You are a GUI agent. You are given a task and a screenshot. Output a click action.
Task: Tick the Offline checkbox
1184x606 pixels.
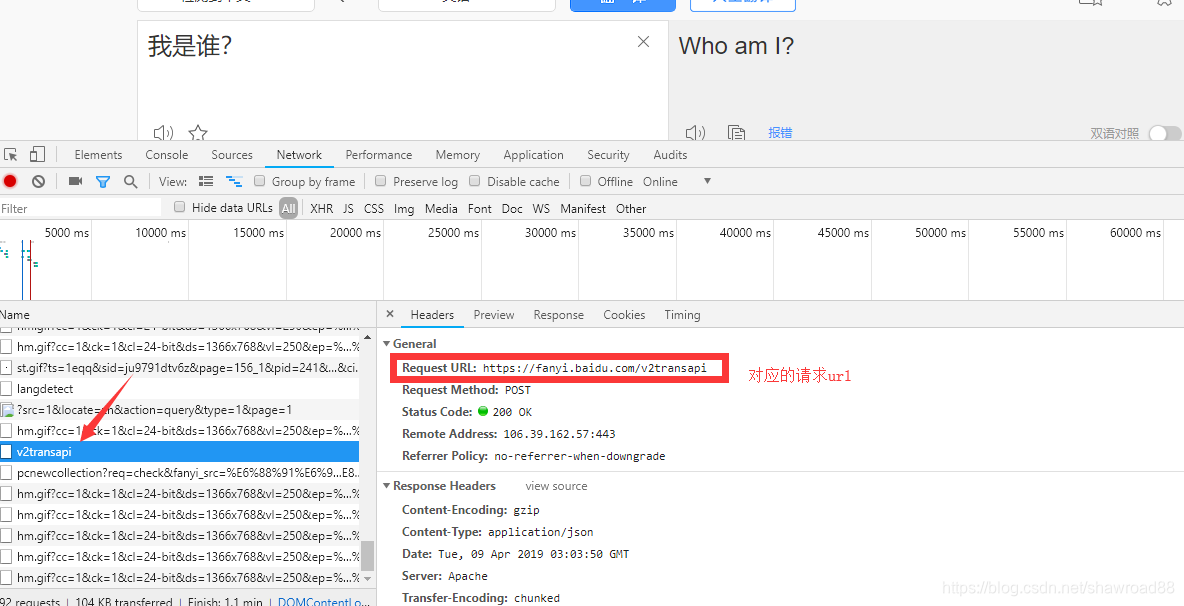tap(585, 181)
